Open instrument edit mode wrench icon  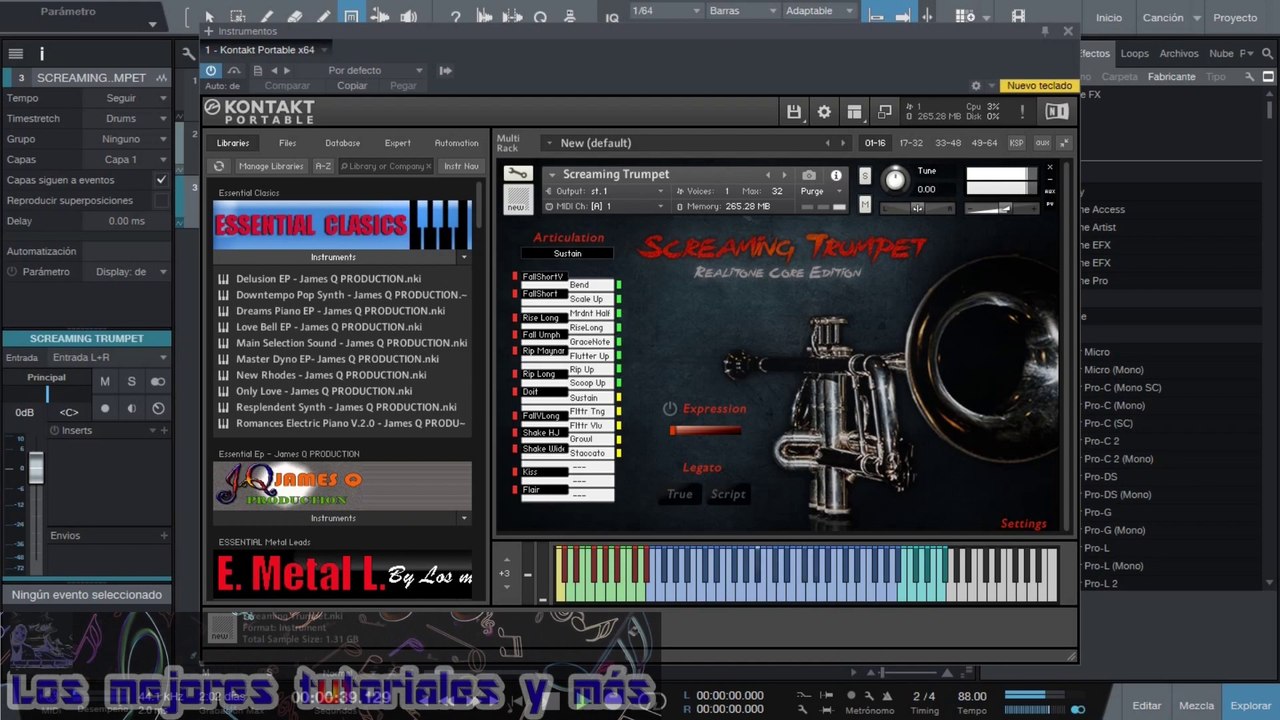point(518,174)
